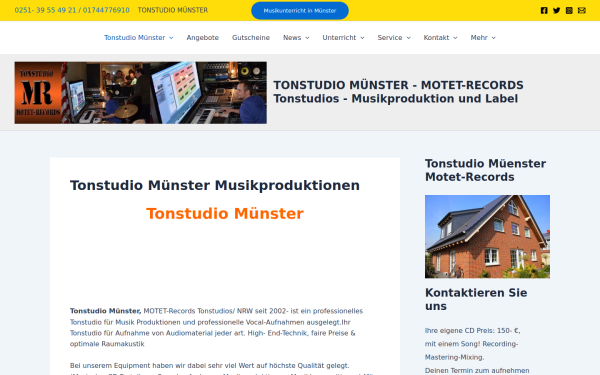Click the Deinen Termin zum aufnehmen text

(477, 370)
